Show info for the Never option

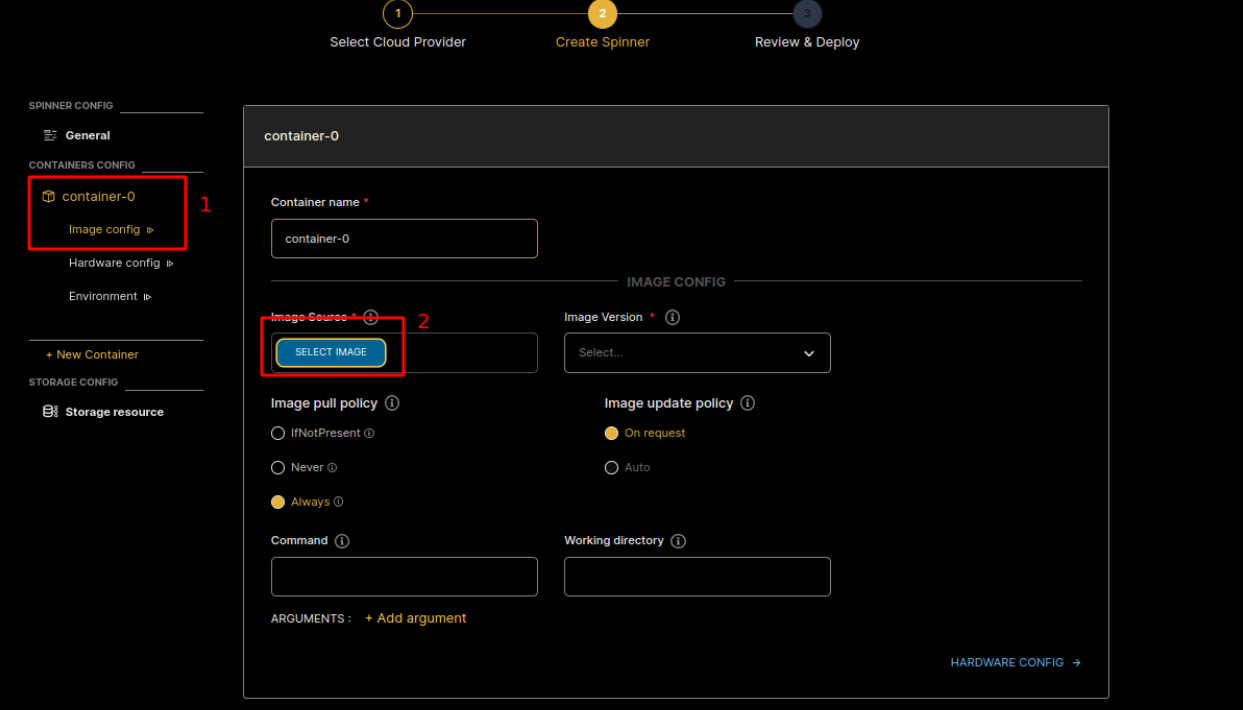point(332,468)
